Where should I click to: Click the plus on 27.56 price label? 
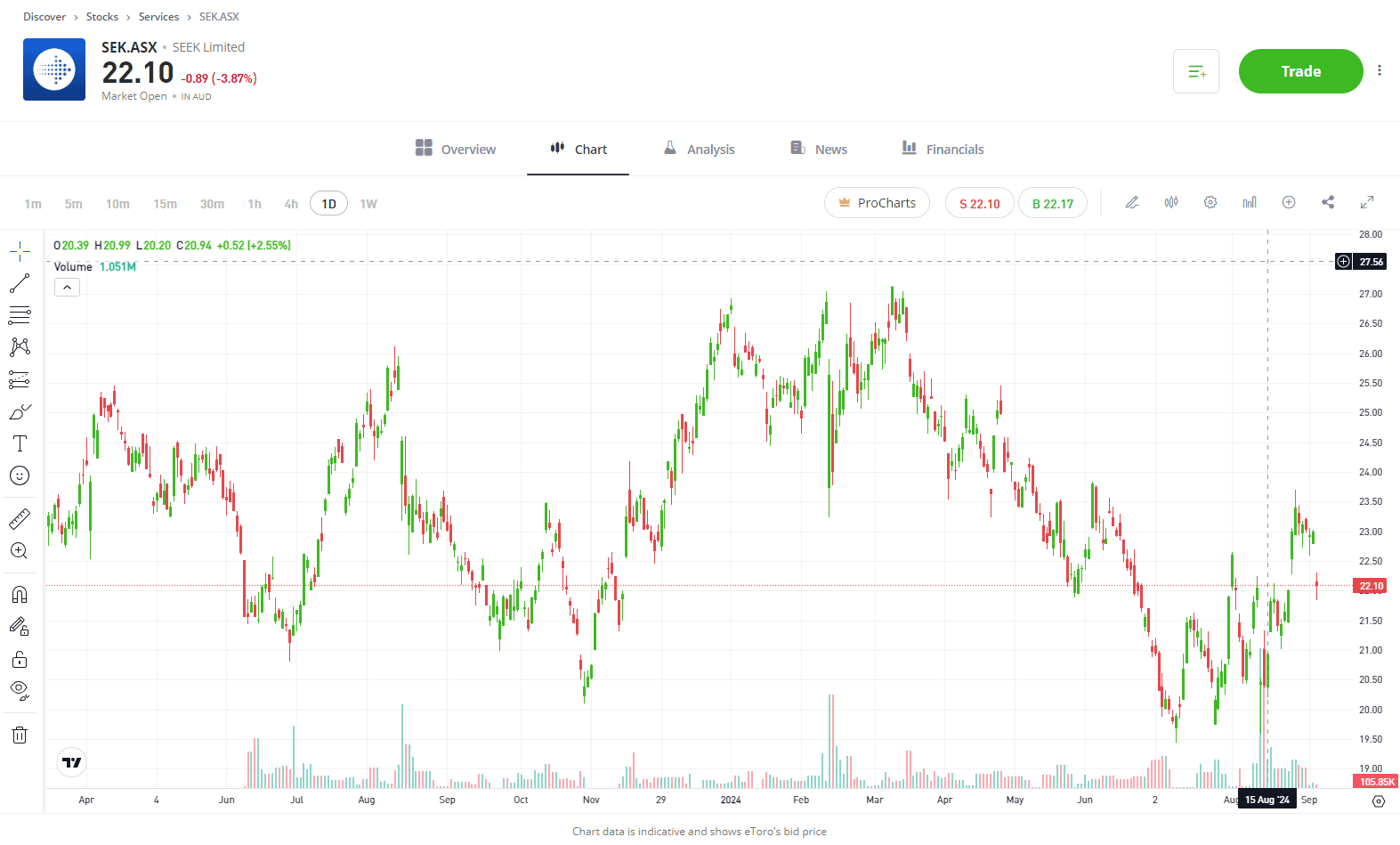pyautogui.click(x=1344, y=261)
